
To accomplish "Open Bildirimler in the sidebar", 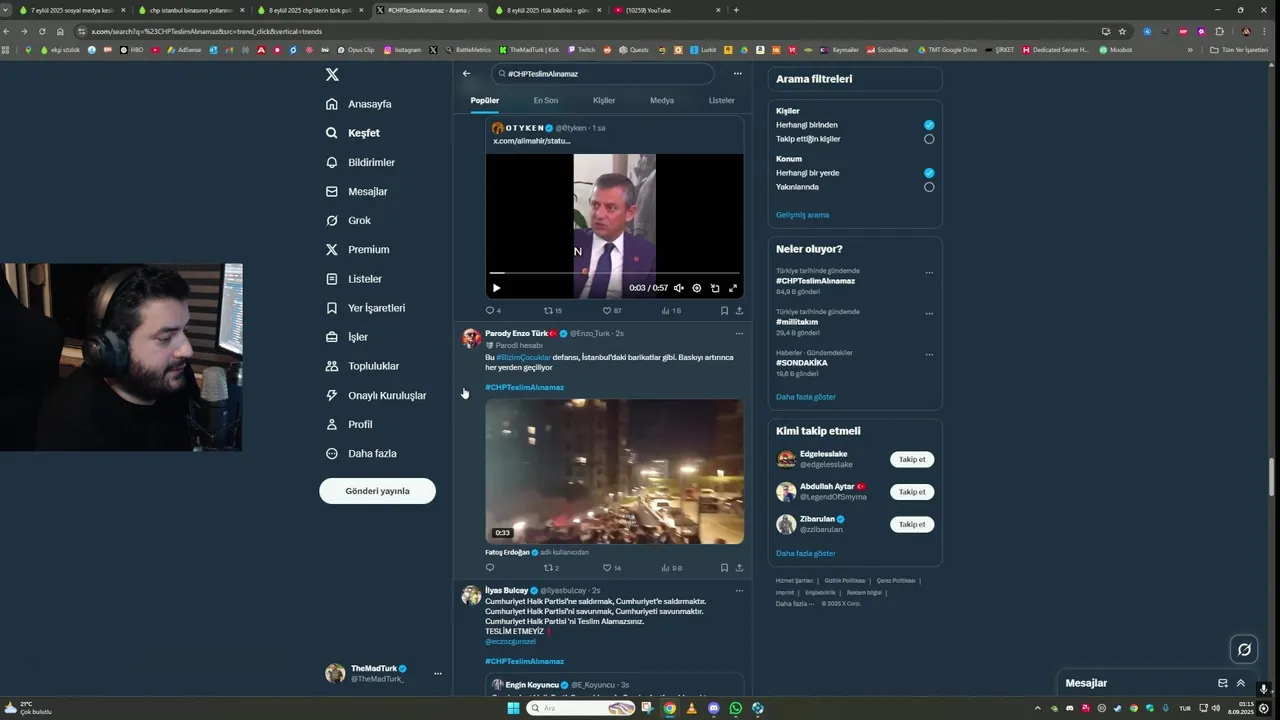I will point(360,162).
